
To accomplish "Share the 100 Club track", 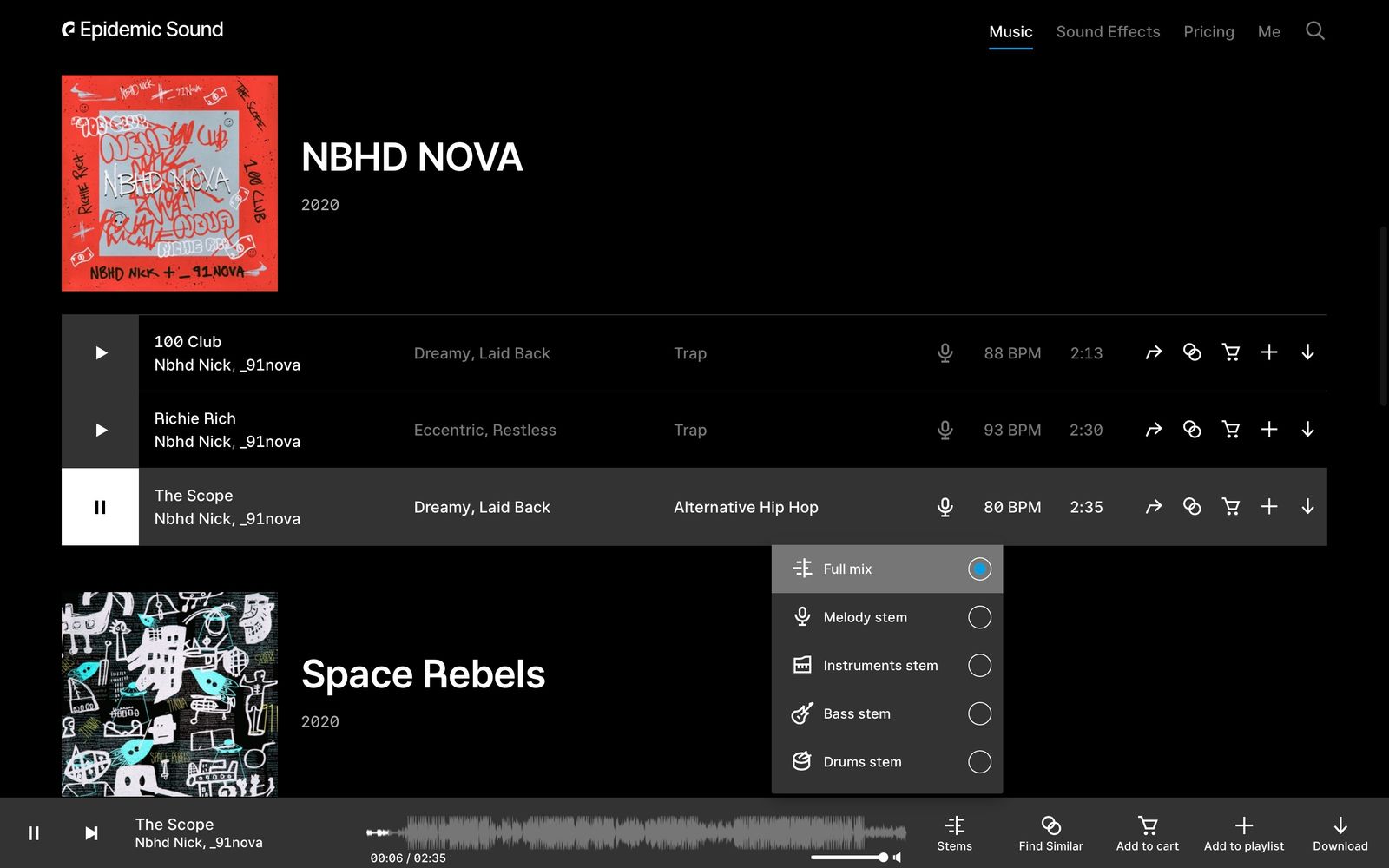I will tap(1153, 352).
